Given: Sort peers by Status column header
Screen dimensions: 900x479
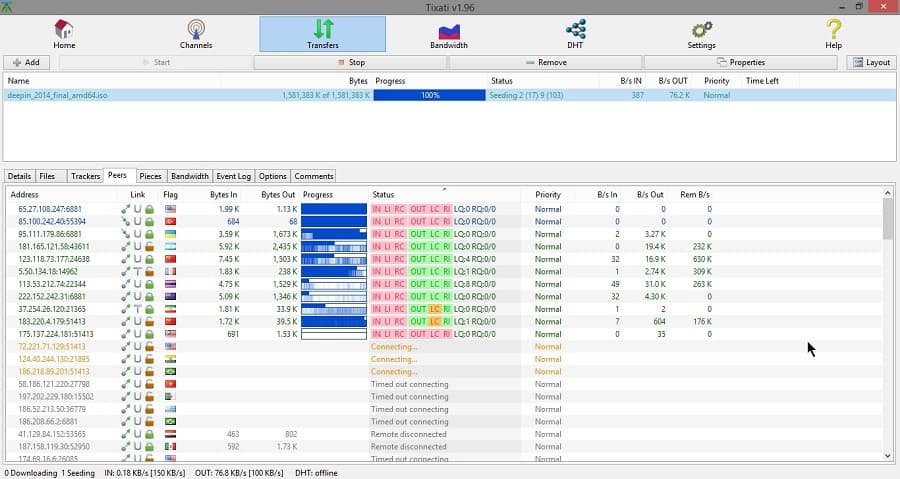Looking at the screenshot, I should coord(384,195).
